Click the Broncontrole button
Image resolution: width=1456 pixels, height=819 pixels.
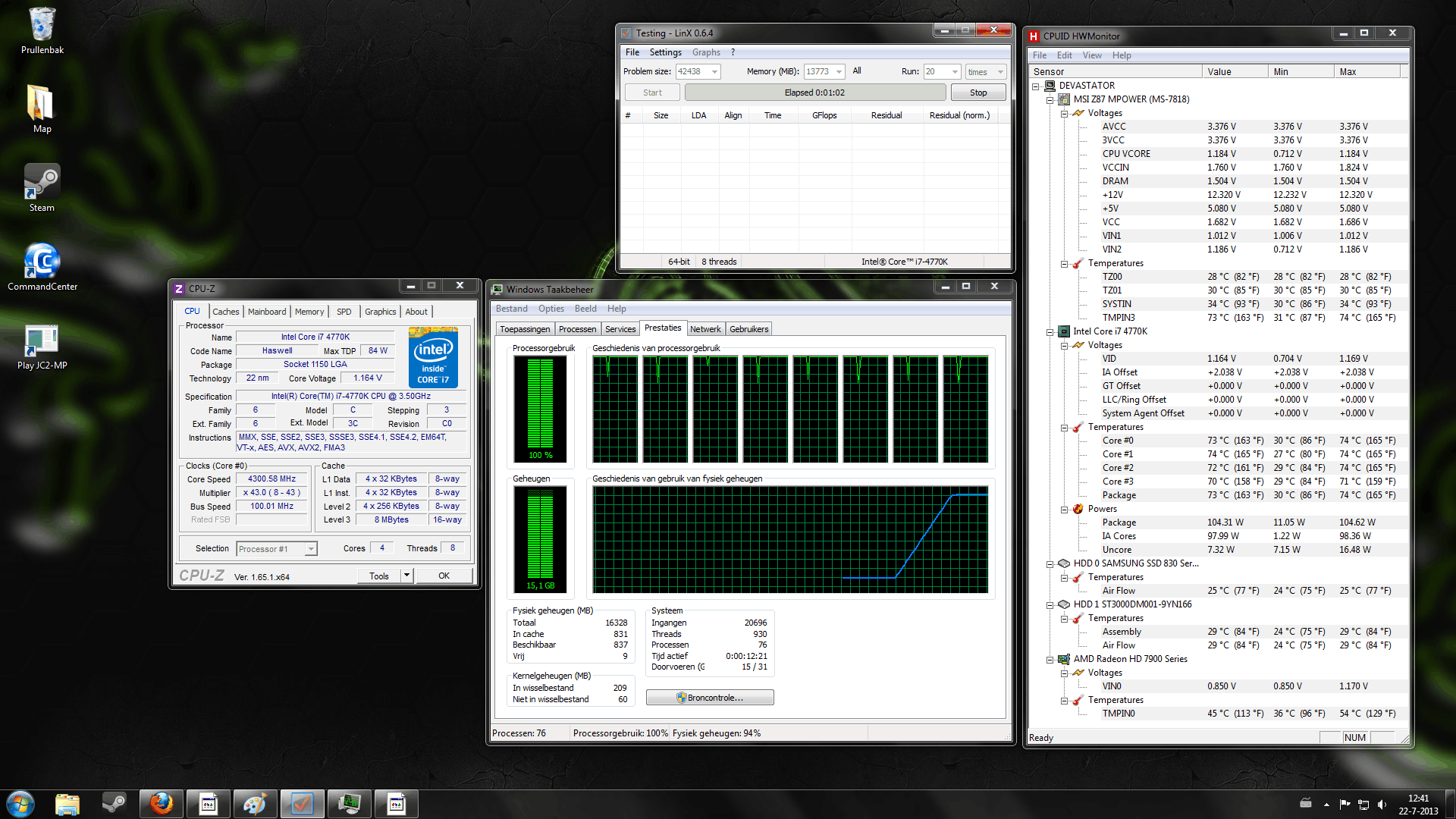(710, 698)
